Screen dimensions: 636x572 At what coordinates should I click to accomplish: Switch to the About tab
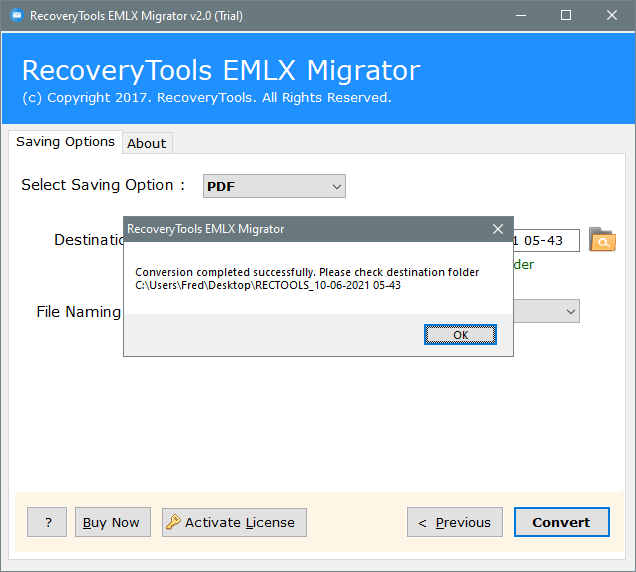[x=147, y=143]
